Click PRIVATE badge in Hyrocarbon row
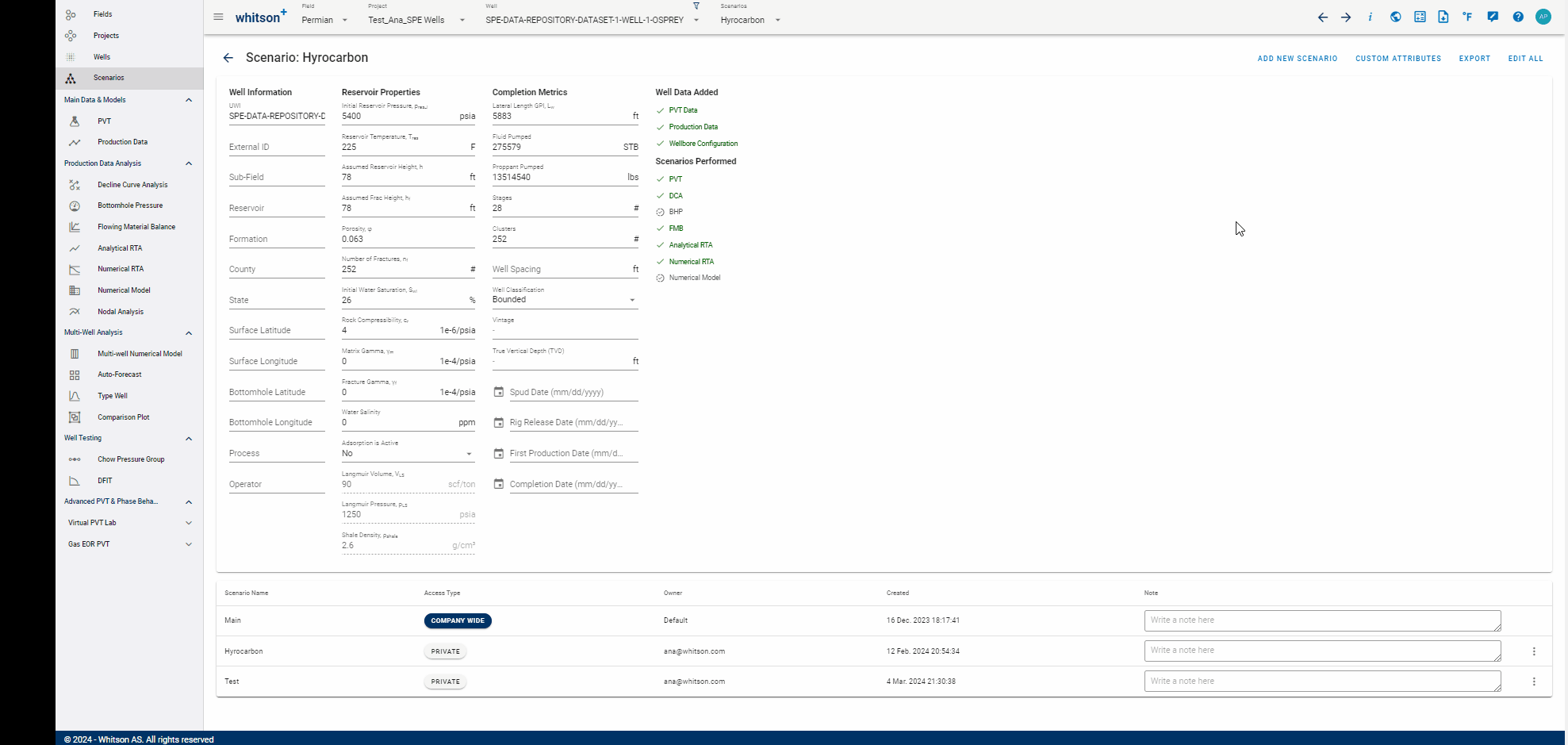The image size is (1568, 745). (x=445, y=651)
